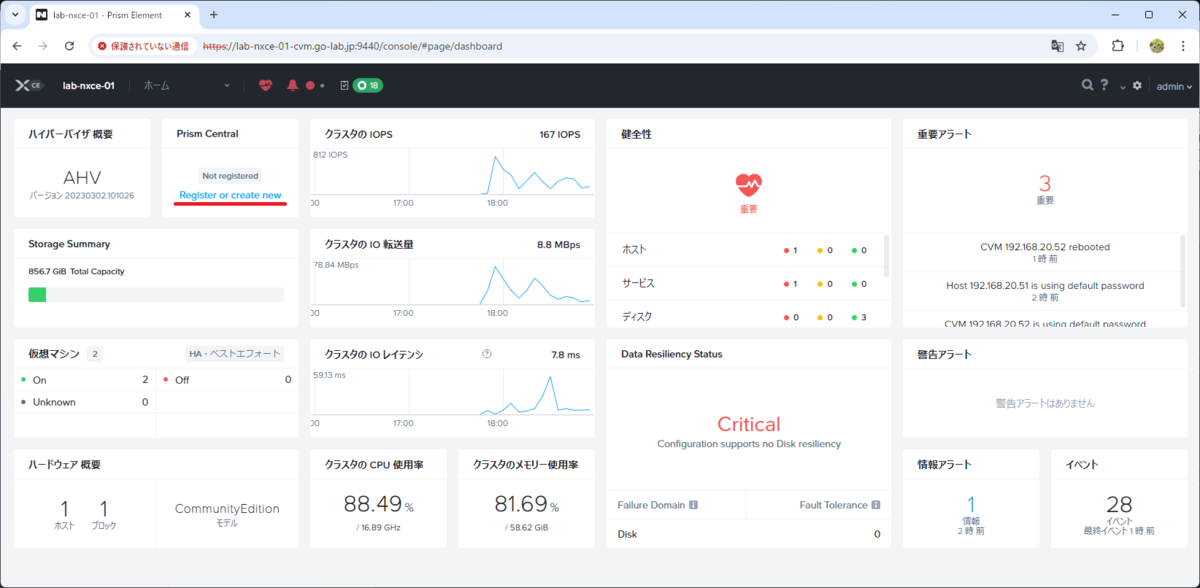The width and height of the screenshot is (1200, 588).
Task: Open the admin user dropdown
Action: click(1174, 86)
